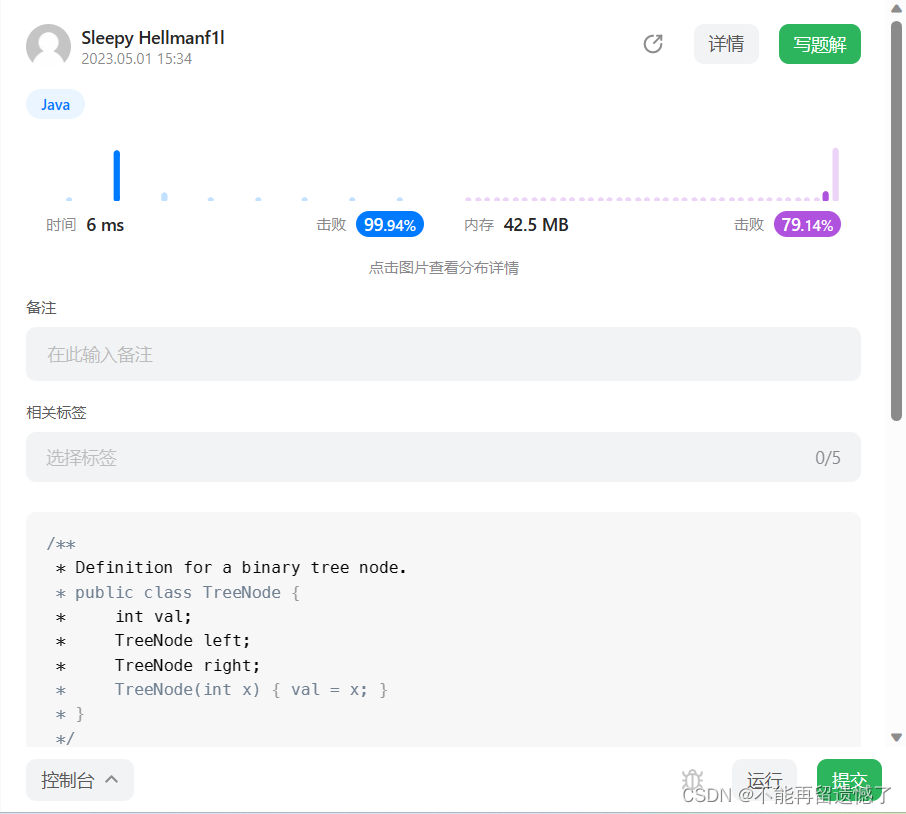Click the tall blue runtime distribution bar
This screenshot has height=814, width=906.
117,176
